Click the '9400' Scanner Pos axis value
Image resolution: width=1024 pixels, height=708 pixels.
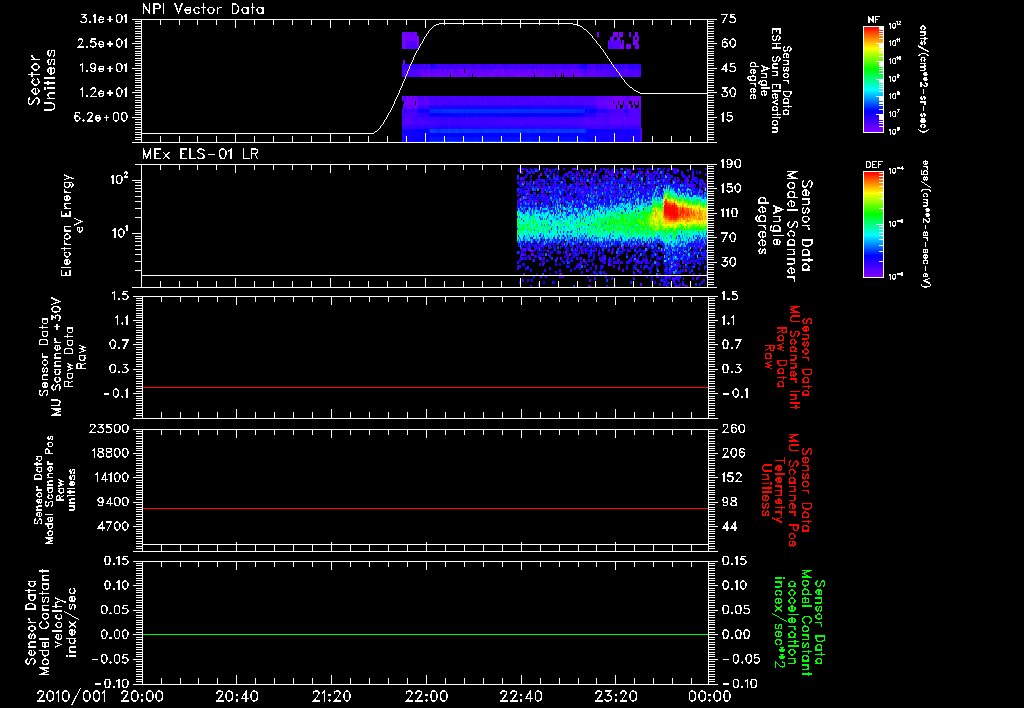(x=113, y=502)
